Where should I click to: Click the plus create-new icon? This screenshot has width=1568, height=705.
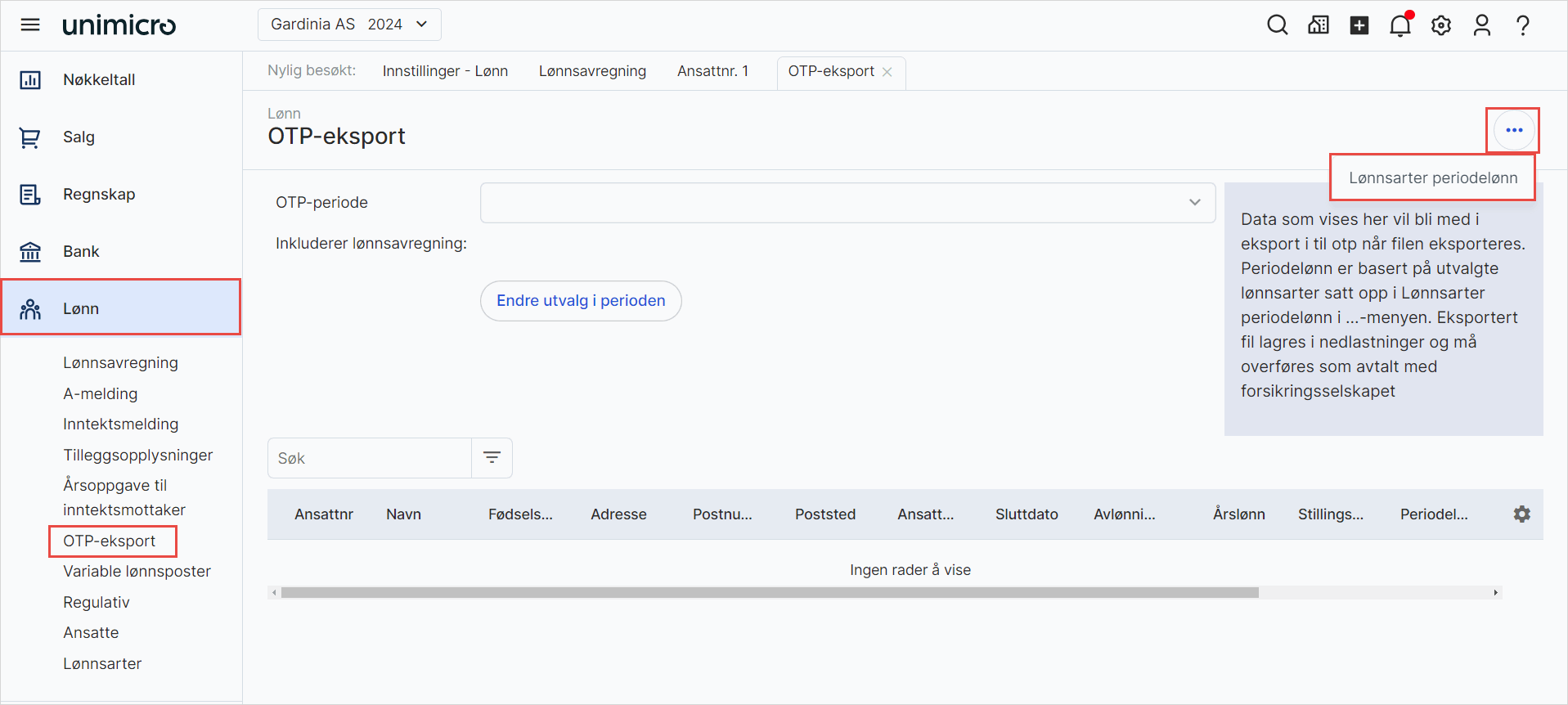[x=1359, y=25]
